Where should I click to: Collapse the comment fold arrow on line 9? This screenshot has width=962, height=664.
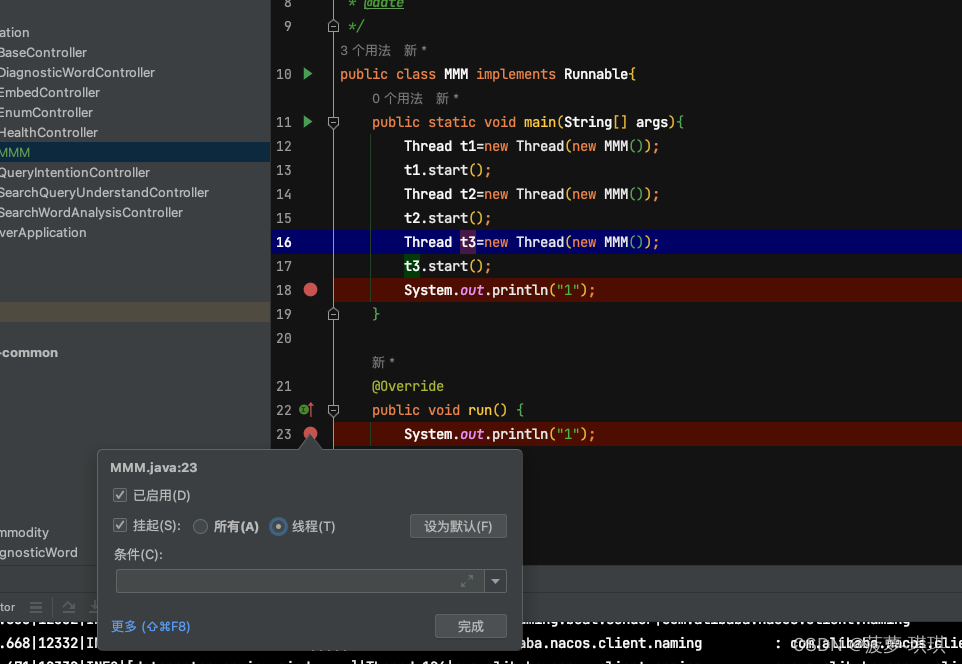click(333, 26)
